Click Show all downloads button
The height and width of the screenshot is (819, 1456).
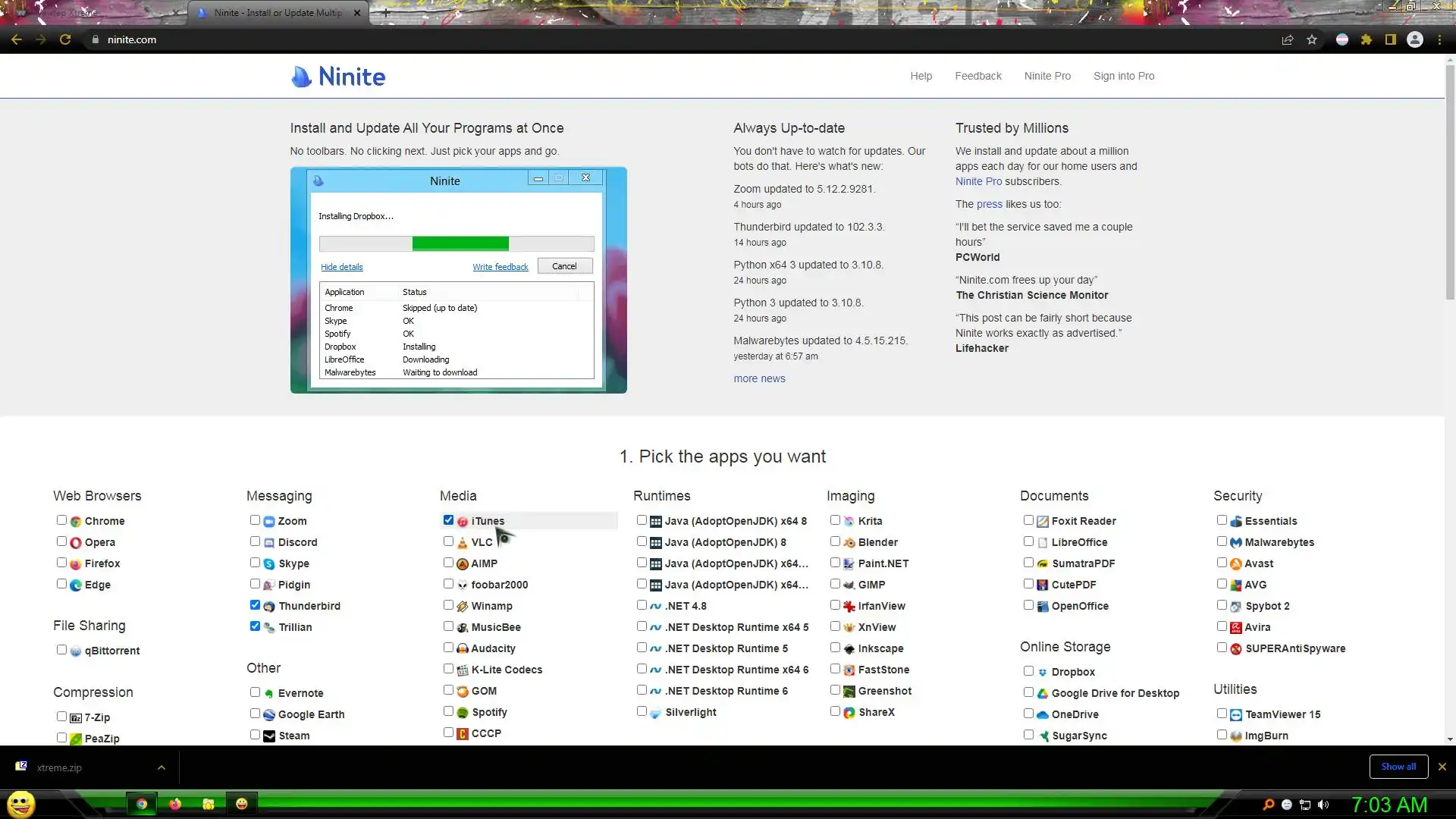(1398, 767)
